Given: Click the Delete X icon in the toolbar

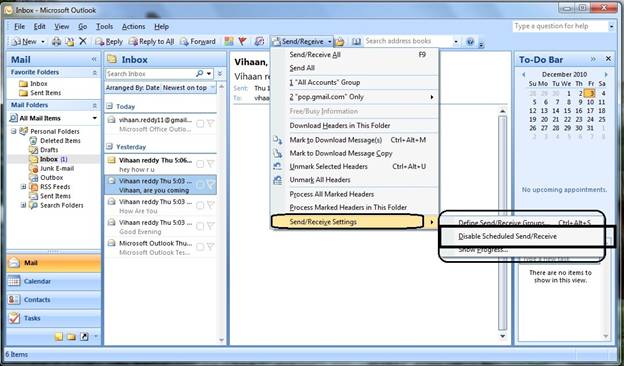Looking at the screenshot, I should pyautogui.click(x=83, y=41).
